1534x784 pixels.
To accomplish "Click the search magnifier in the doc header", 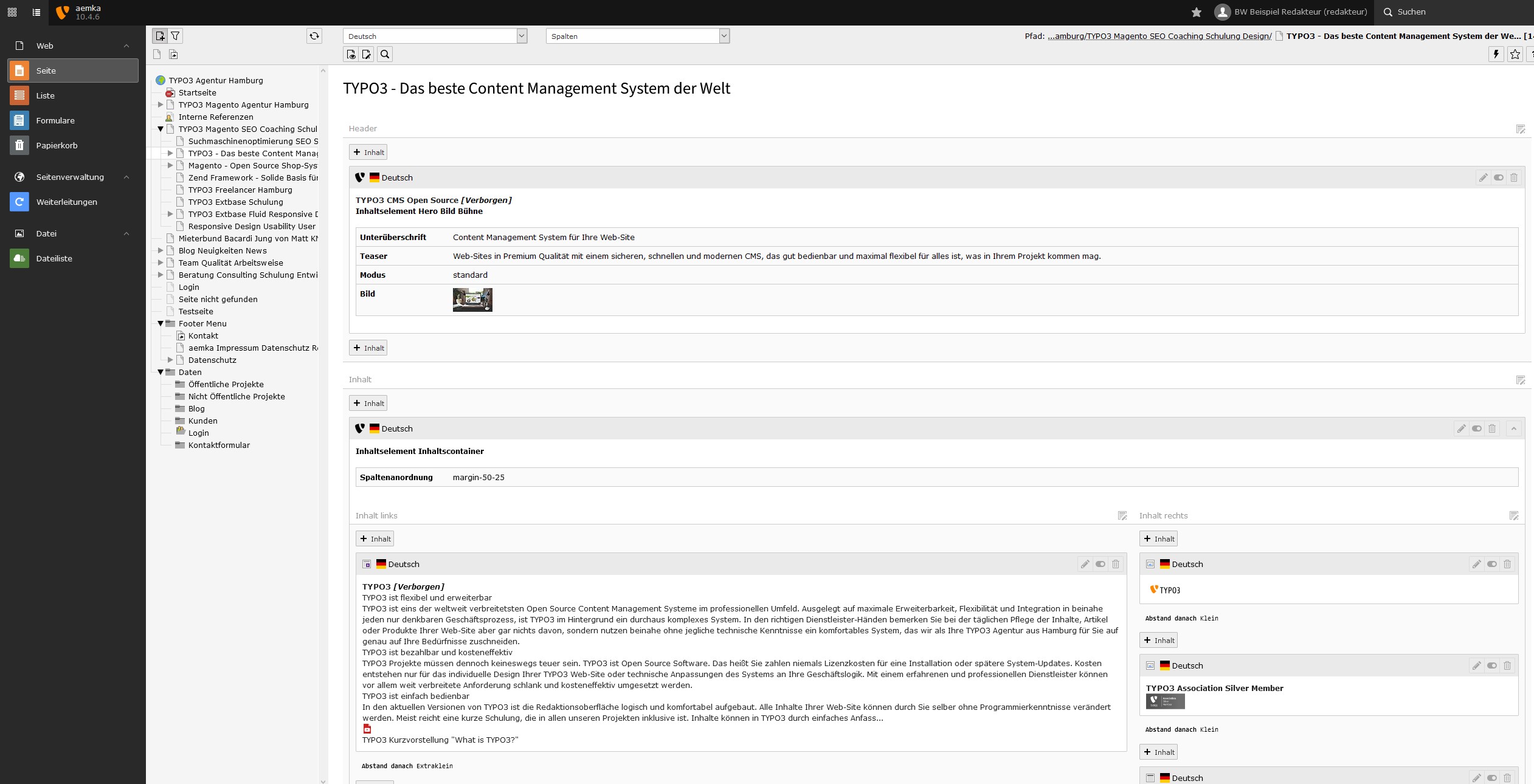I will pyautogui.click(x=385, y=55).
